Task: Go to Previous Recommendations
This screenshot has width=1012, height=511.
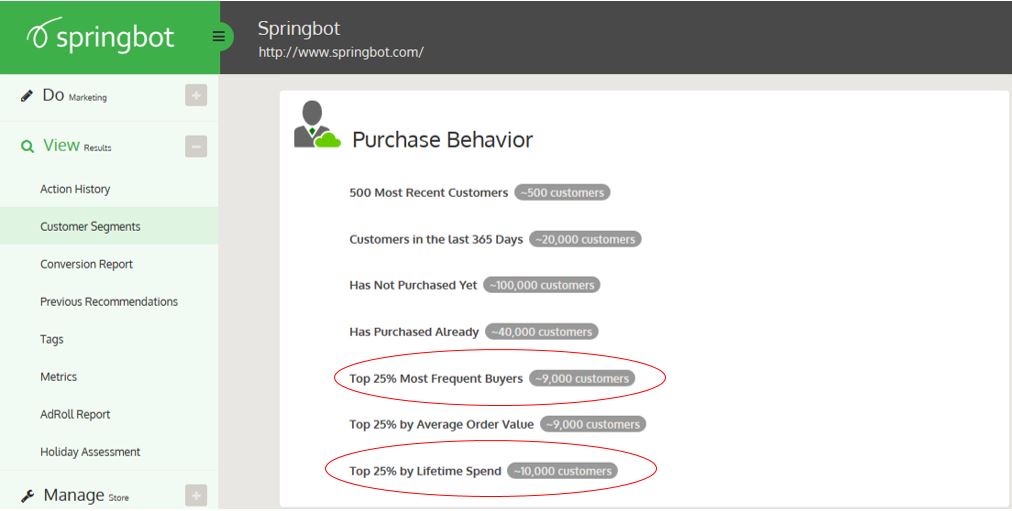Action: coord(109,302)
